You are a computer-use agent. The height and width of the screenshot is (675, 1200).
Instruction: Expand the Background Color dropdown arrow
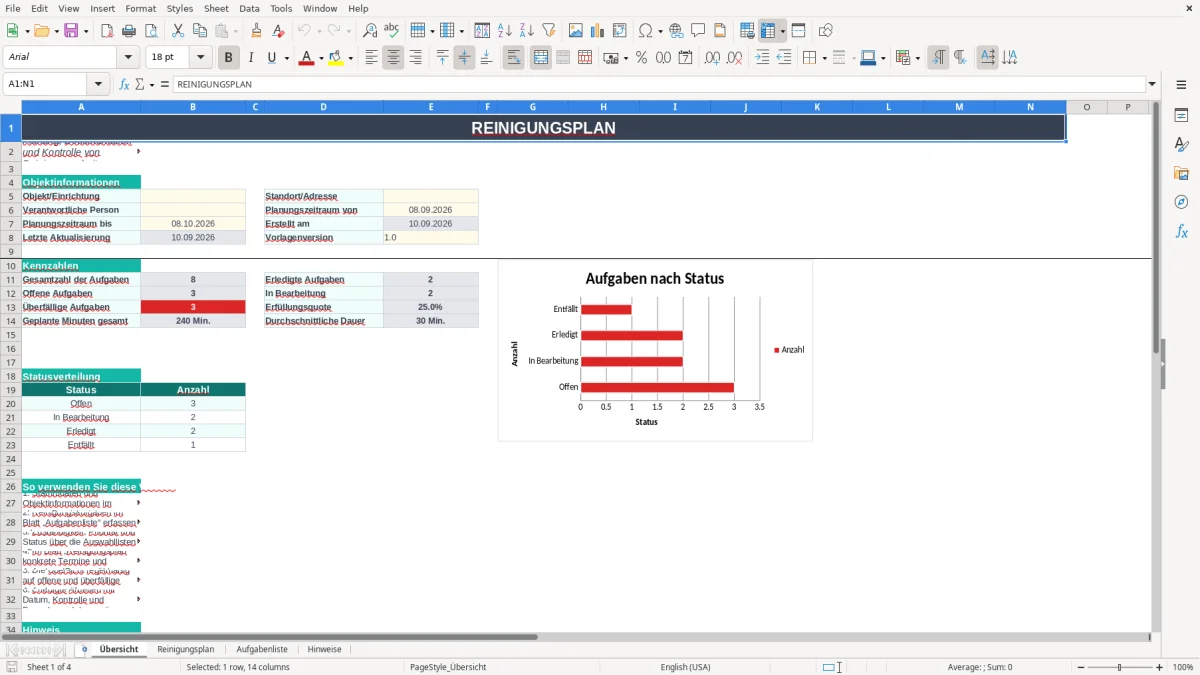click(351, 58)
